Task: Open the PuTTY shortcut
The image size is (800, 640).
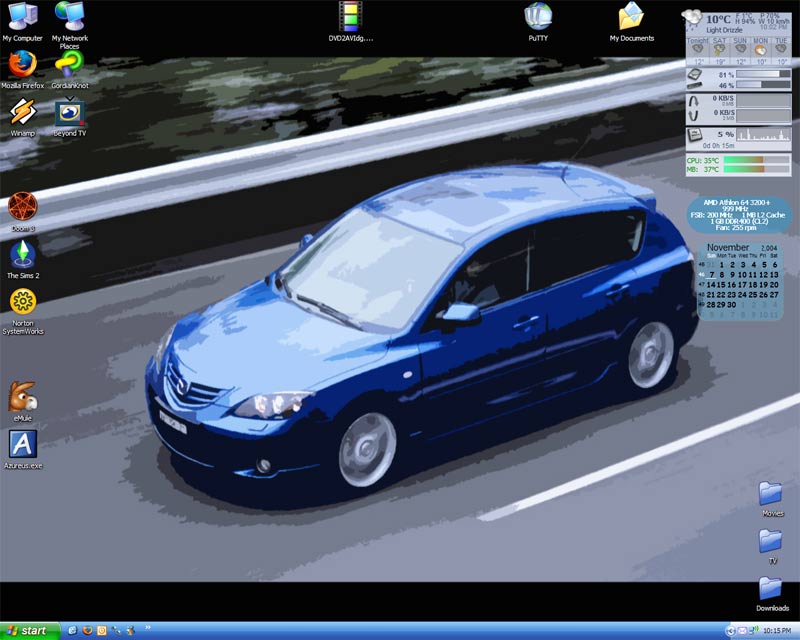Action: [538, 17]
